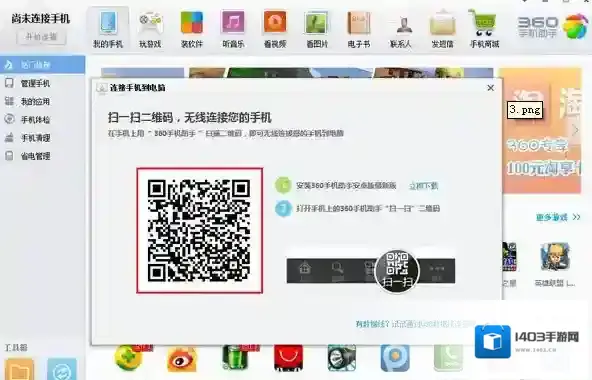Open the 玩游戏 gamepad icon
This screenshot has height=380, width=592.
tap(150, 23)
